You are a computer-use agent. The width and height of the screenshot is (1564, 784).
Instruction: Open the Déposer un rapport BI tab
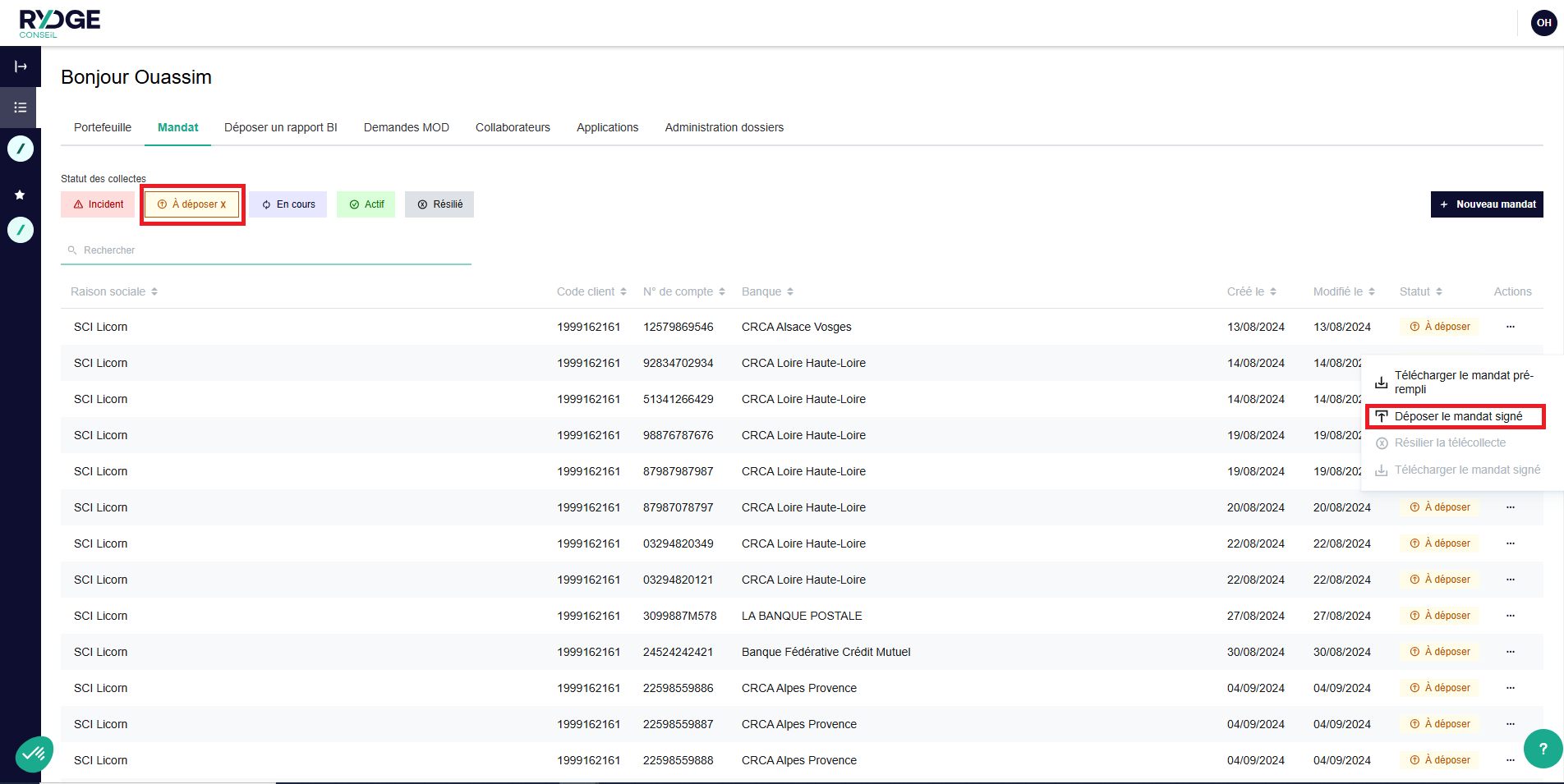[x=281, y=127]
